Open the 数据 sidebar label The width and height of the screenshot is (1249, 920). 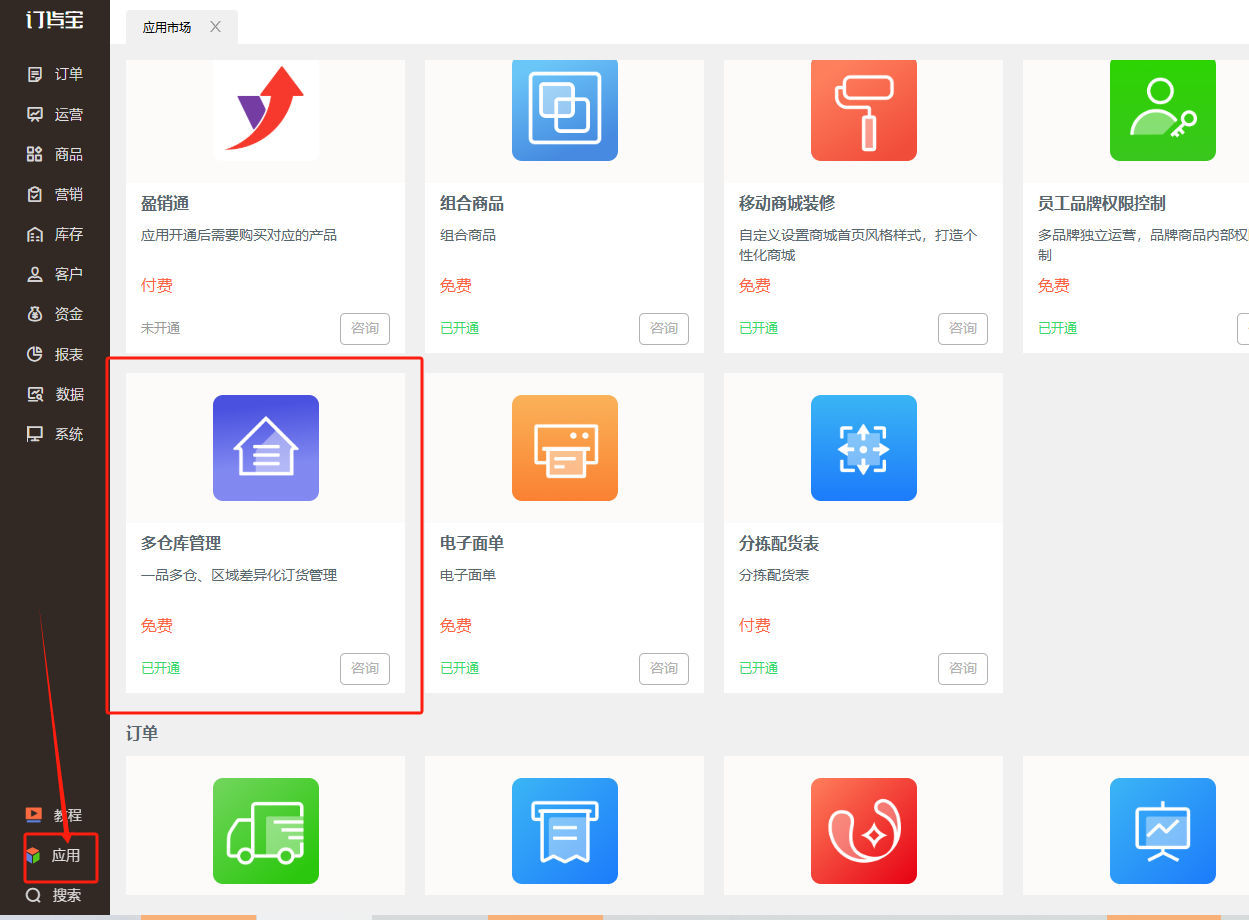[x=69, y=394]
